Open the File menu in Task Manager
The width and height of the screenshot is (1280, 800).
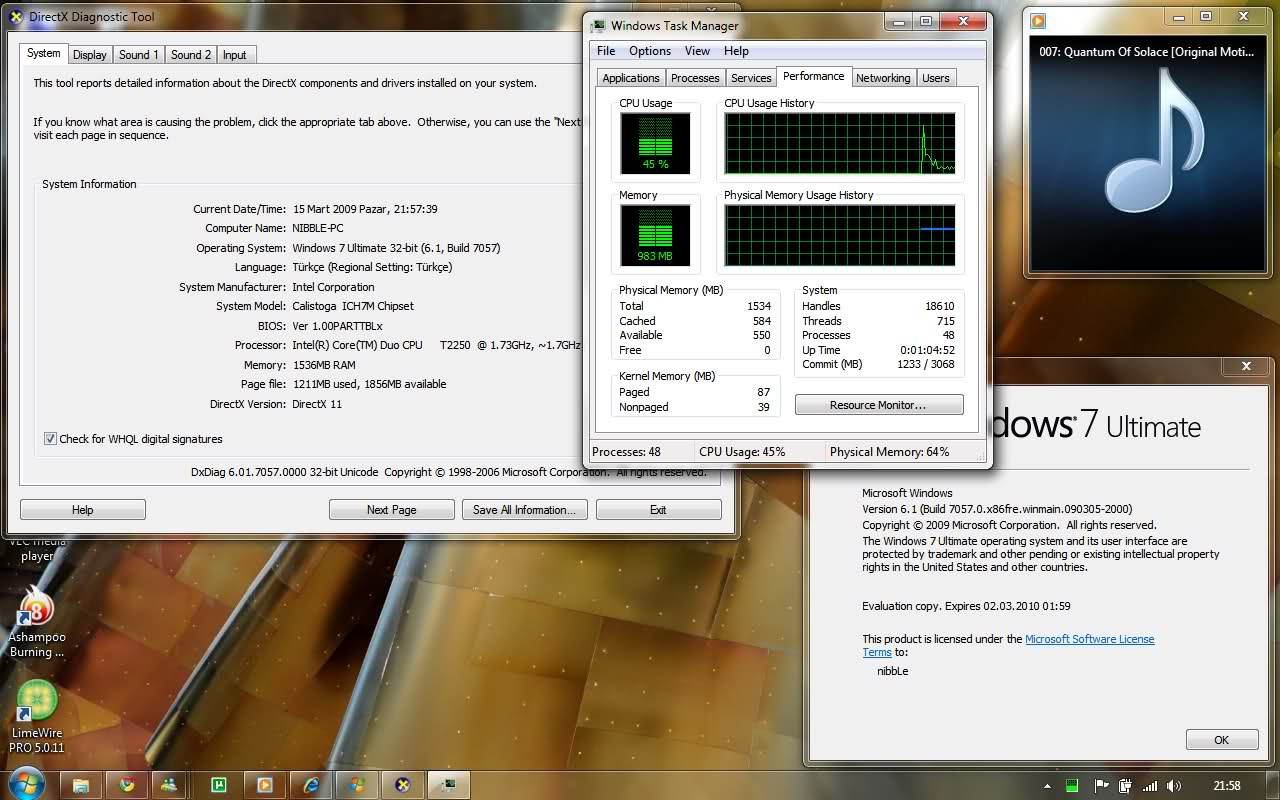tap(606, 51)
